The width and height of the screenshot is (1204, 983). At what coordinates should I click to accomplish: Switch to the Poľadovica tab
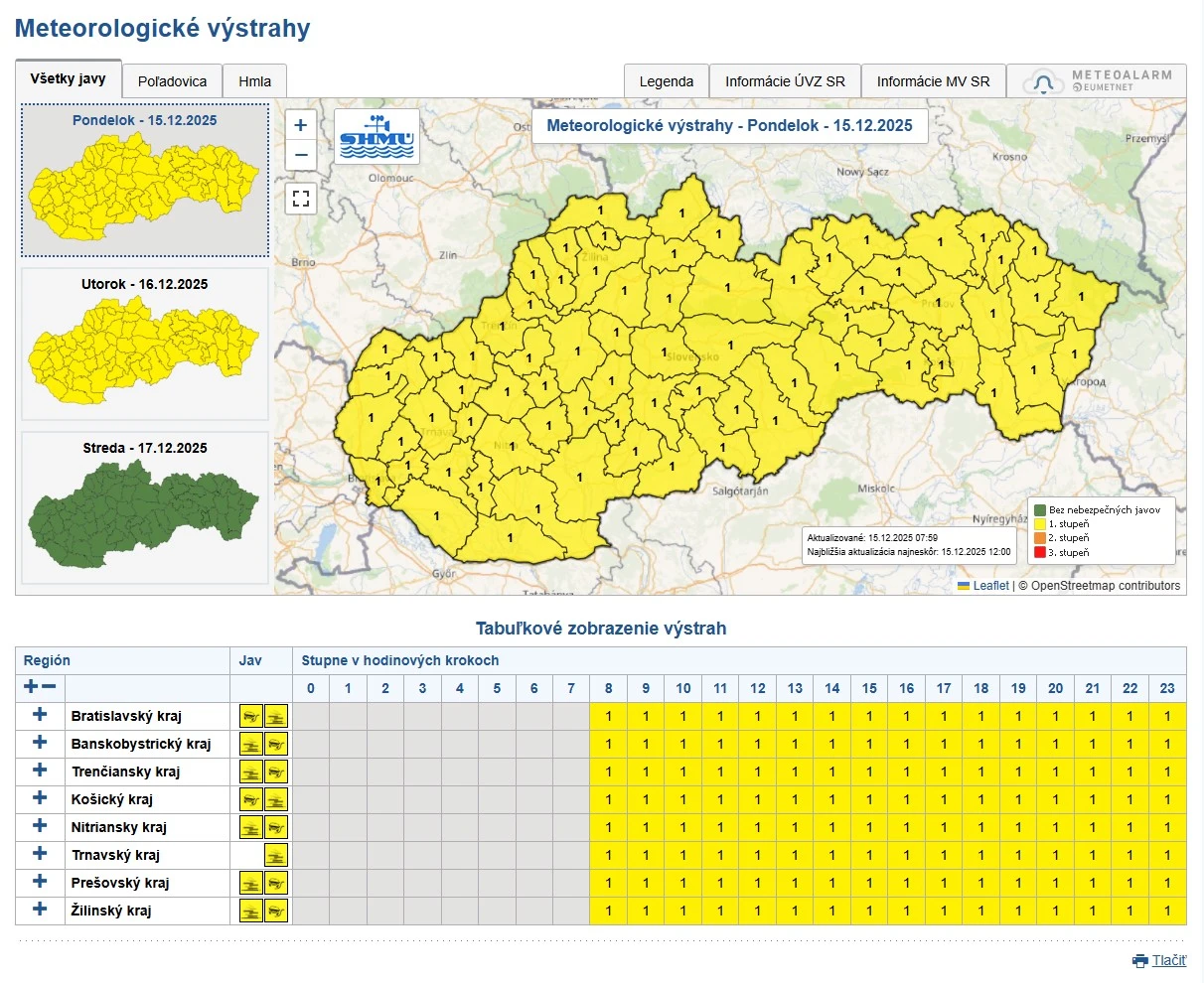172,81
